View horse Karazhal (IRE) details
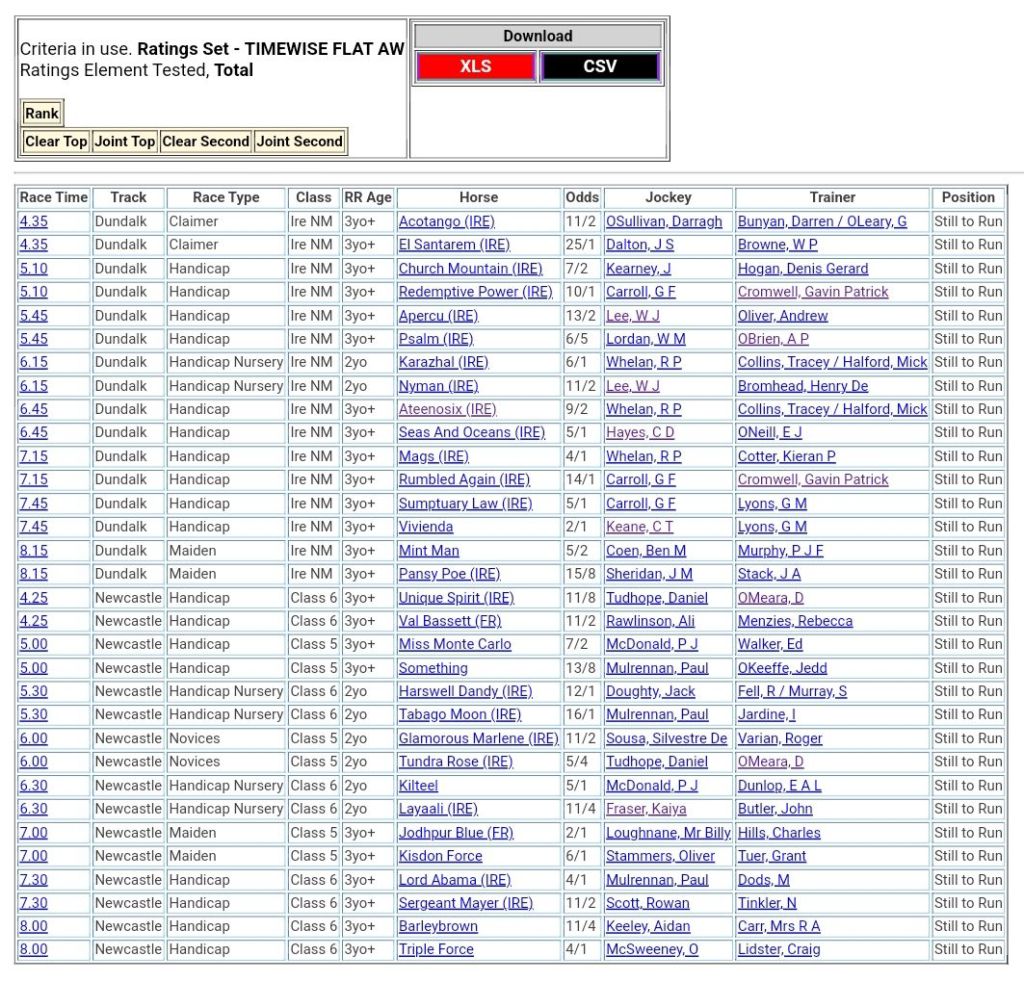Image resolution: width=1024 pixels, height=982 pixels. coord(443,362)
